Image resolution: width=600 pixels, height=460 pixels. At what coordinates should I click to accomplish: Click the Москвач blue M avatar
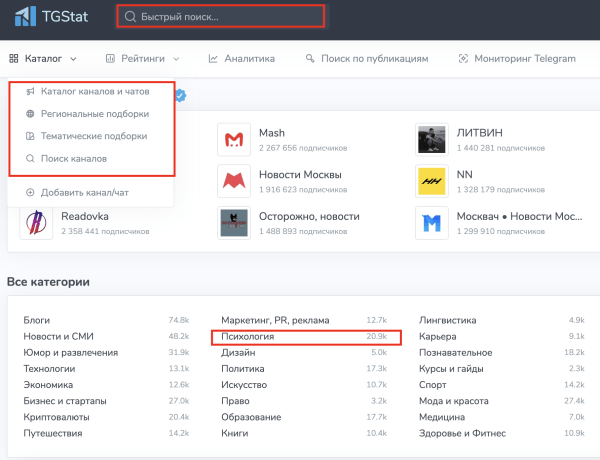(x=432, y=223)
